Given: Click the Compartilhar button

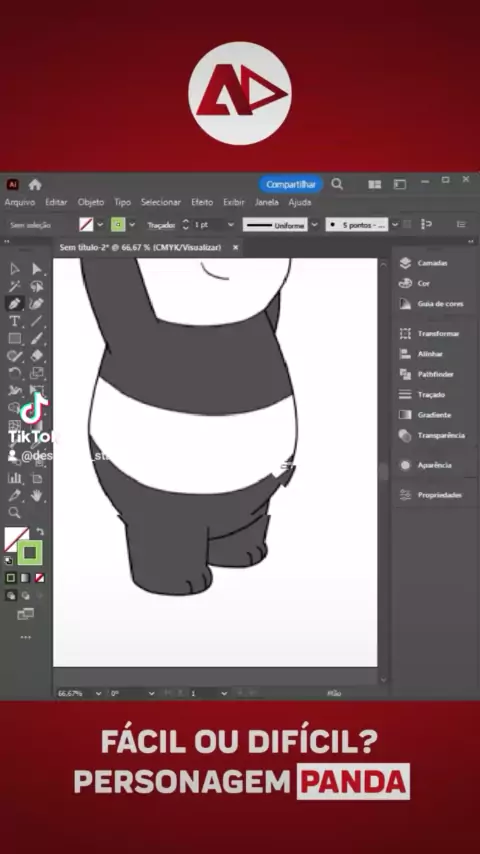Looking at the screenshot, I should pyautogui.click(x=291, y=185).
